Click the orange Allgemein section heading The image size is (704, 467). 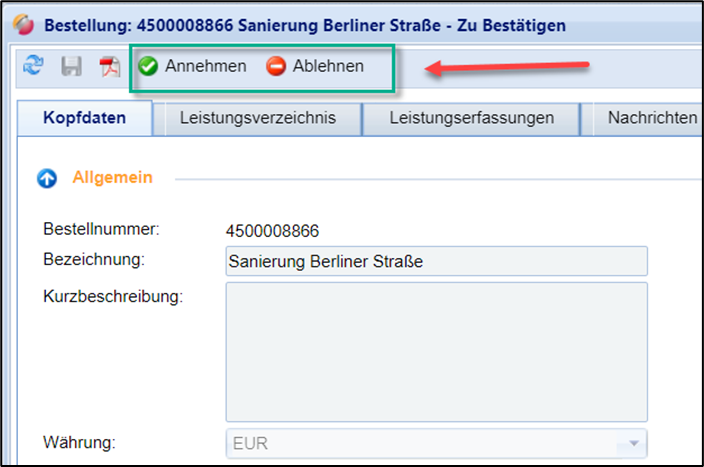coord(112,178)
